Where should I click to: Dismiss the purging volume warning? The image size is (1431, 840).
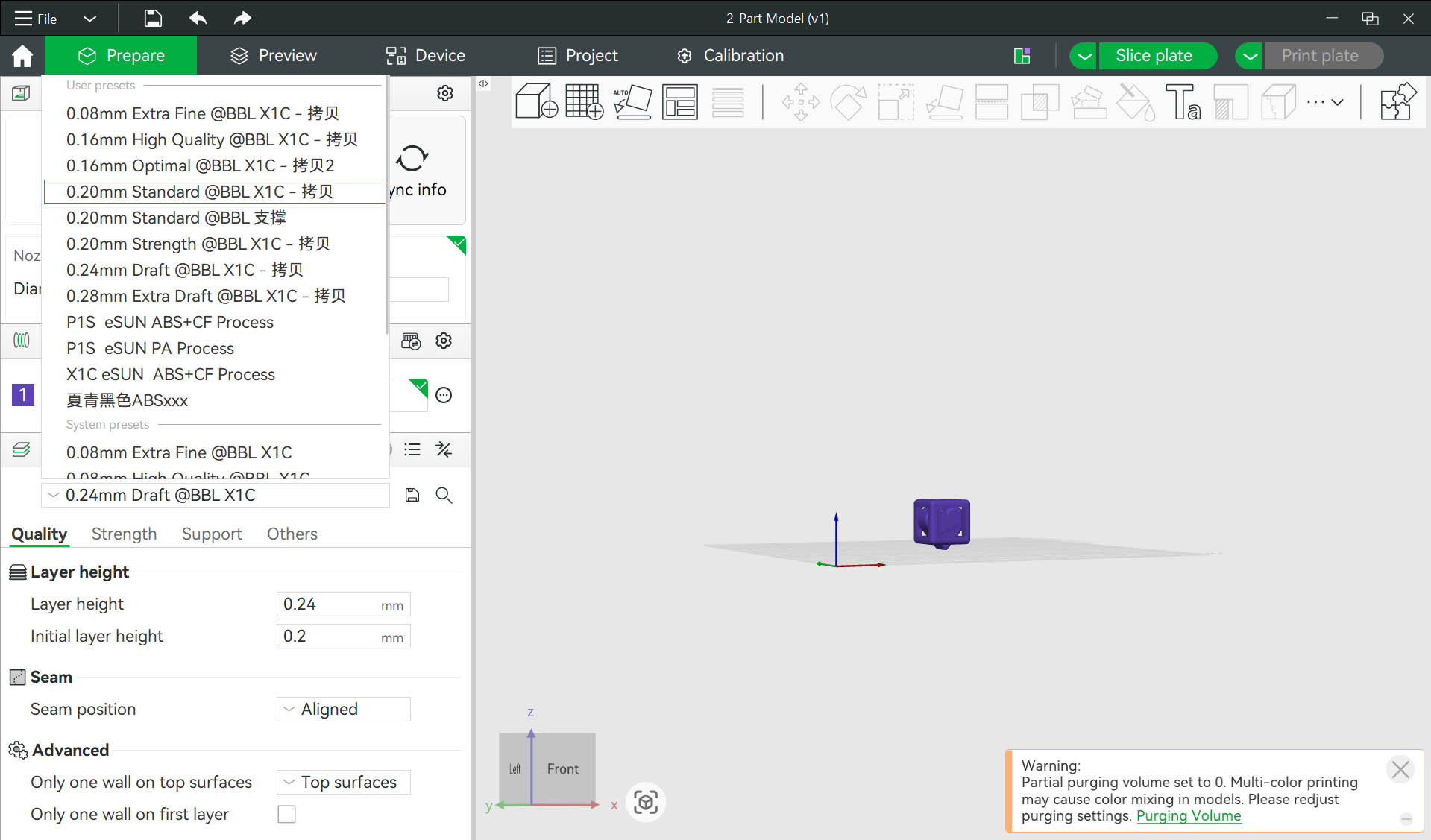[x=1400, y=769]
